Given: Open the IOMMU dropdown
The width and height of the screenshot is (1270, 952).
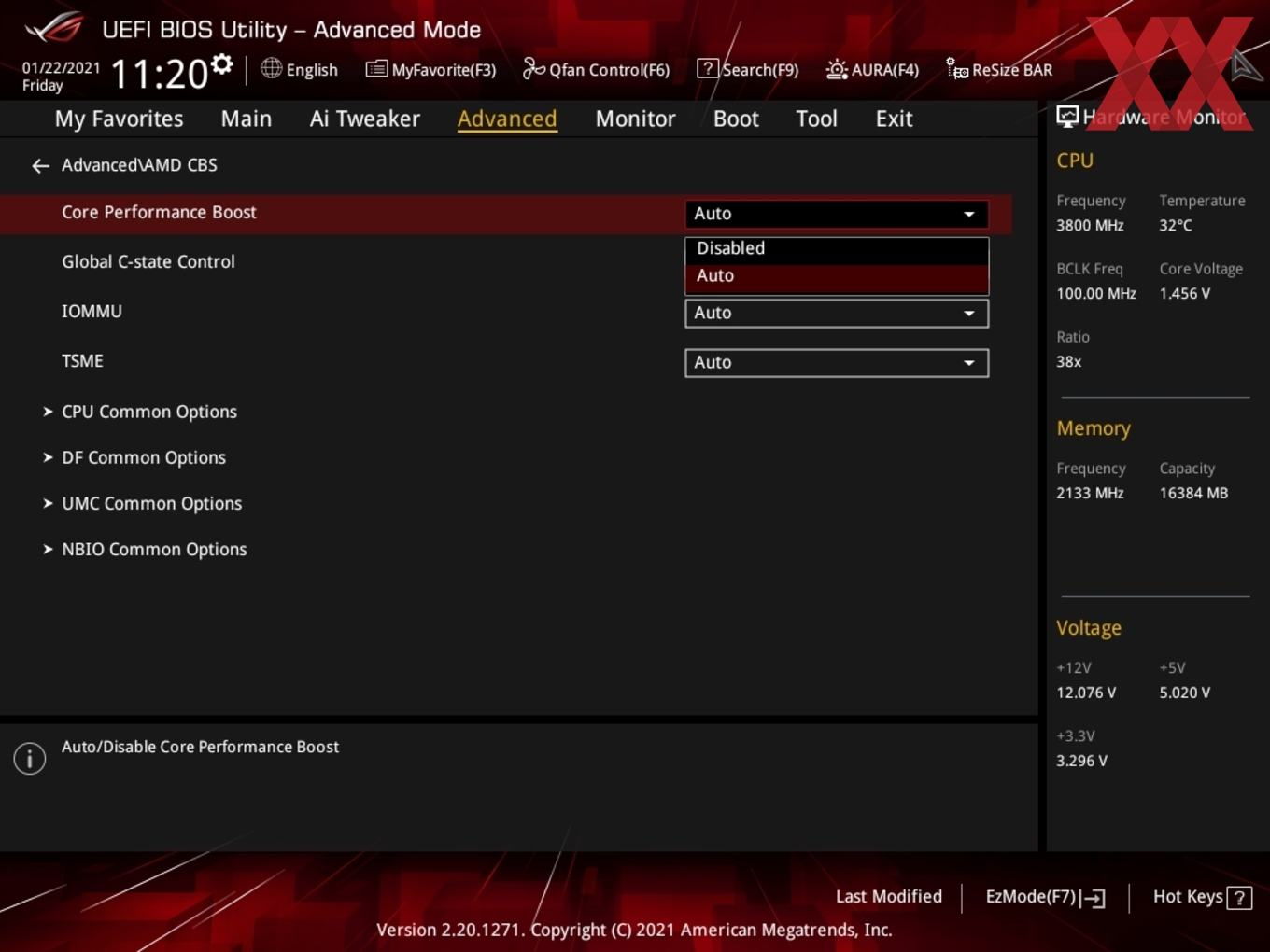Looking at the screenshot, I should 837,314.
